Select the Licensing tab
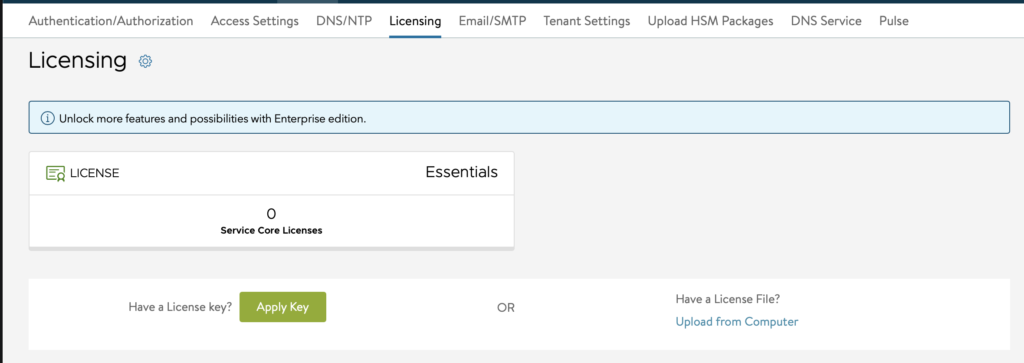Image resolution: width=1024 pixels, height=363 pixels. (415, 21)
